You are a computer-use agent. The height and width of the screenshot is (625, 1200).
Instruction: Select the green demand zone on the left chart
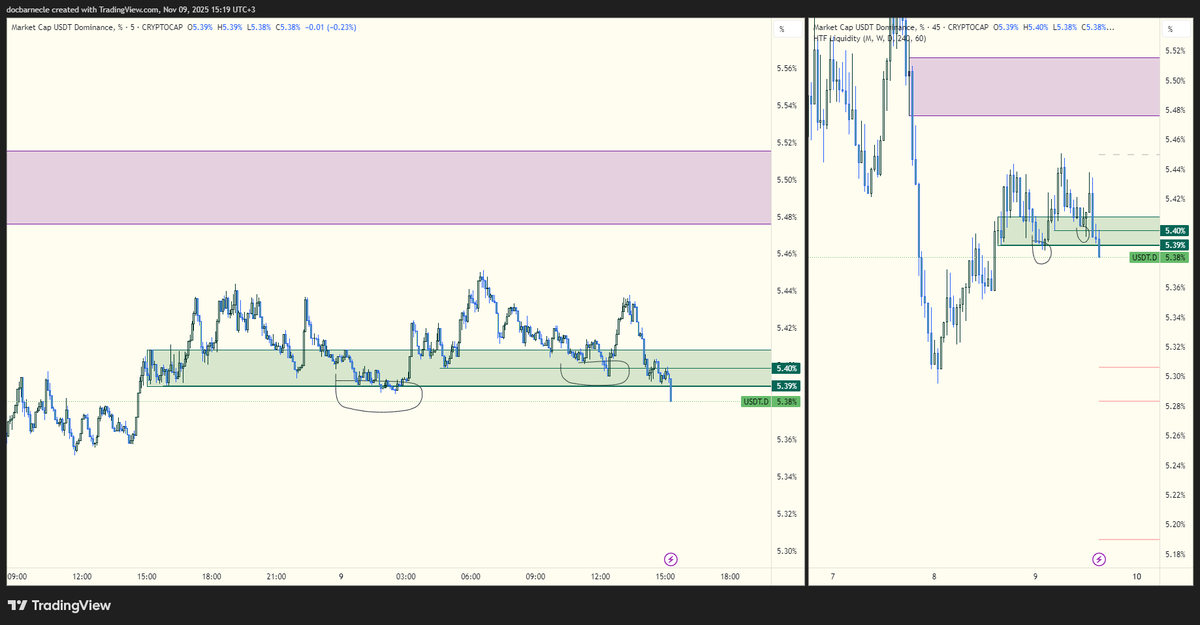pos(459,368)
